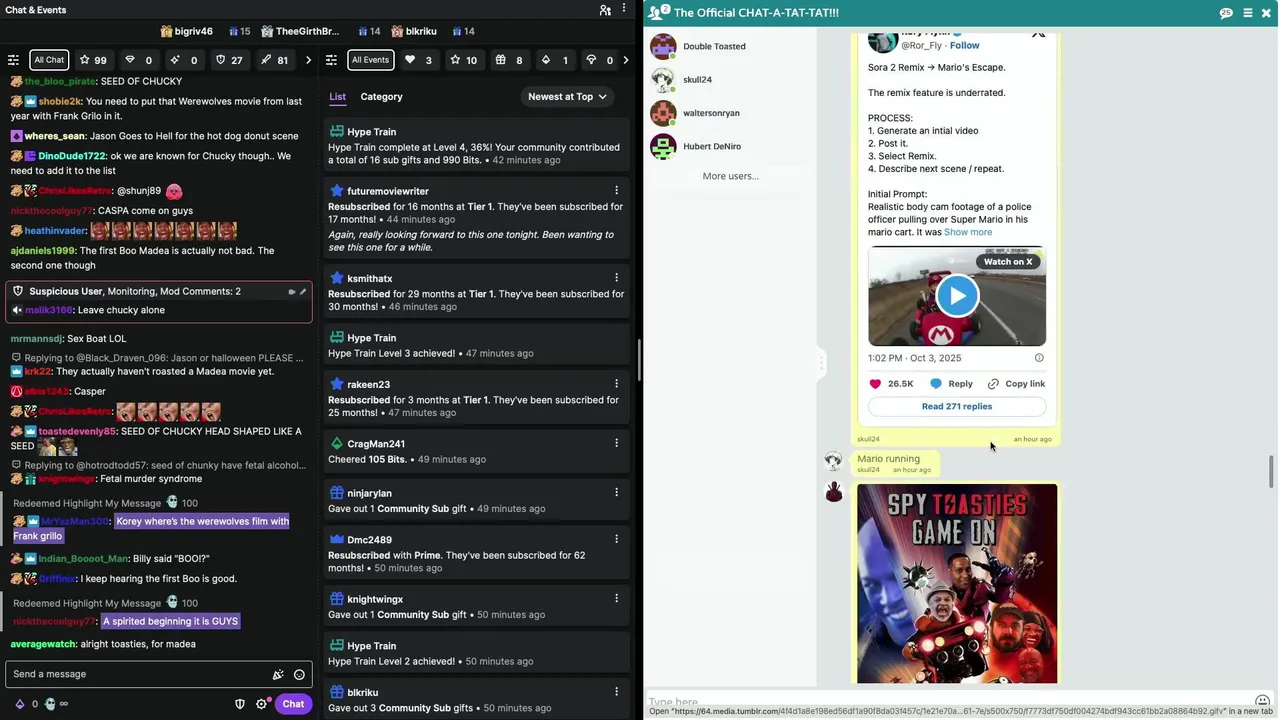This screenshot has height=720, width=1280.
Task: Filter chat by shield count 27
Action: point(229,60)
